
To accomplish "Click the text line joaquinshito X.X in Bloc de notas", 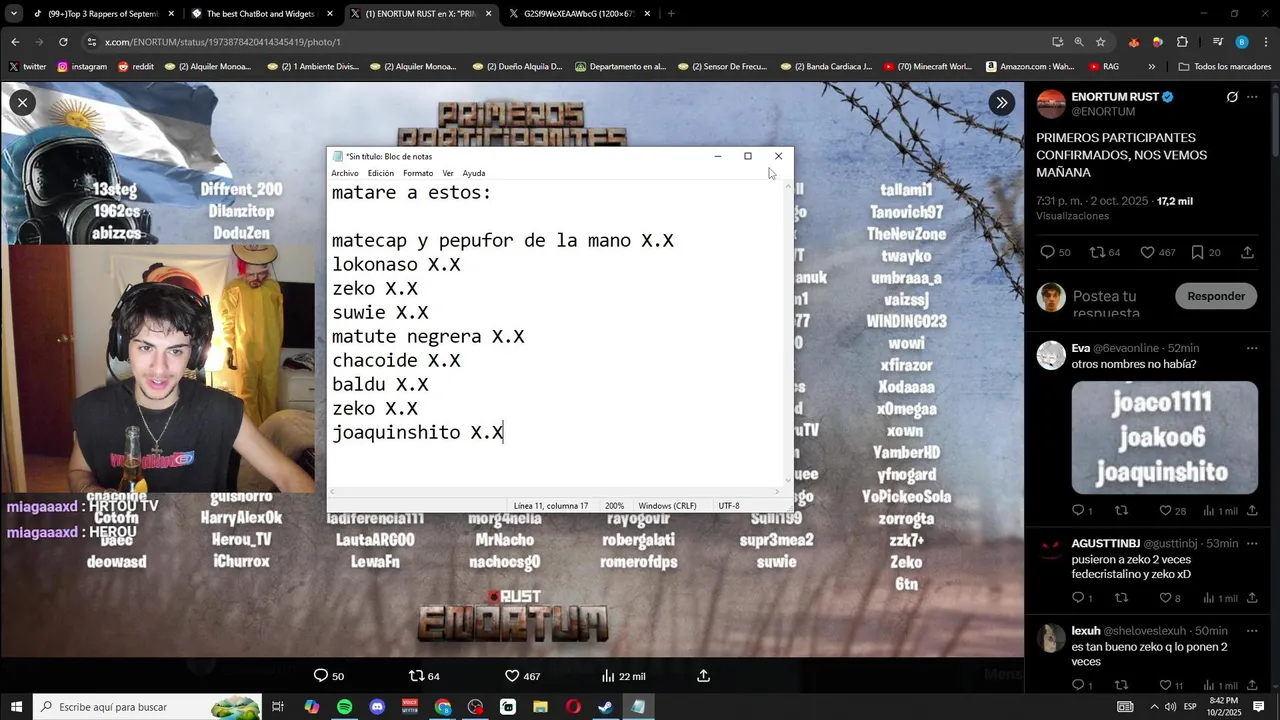I will click(418, 432).
